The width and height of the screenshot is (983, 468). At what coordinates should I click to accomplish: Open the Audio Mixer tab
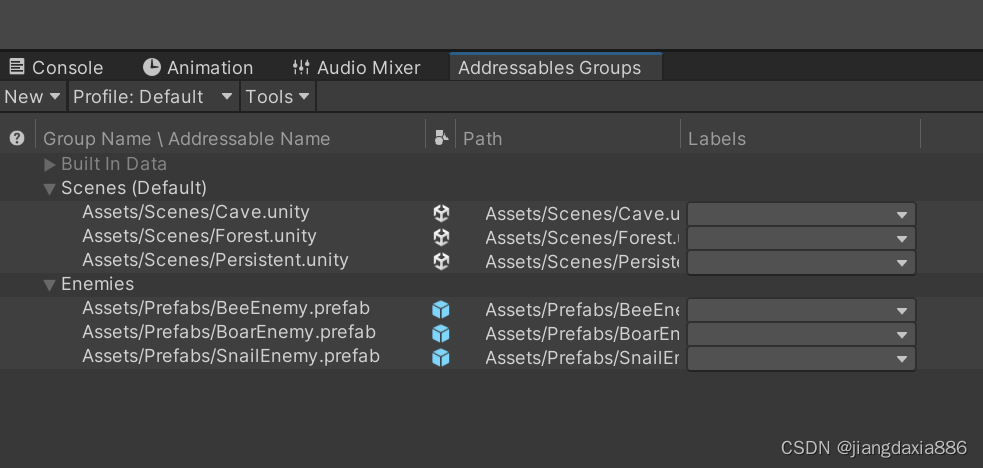tap(356, 68)
